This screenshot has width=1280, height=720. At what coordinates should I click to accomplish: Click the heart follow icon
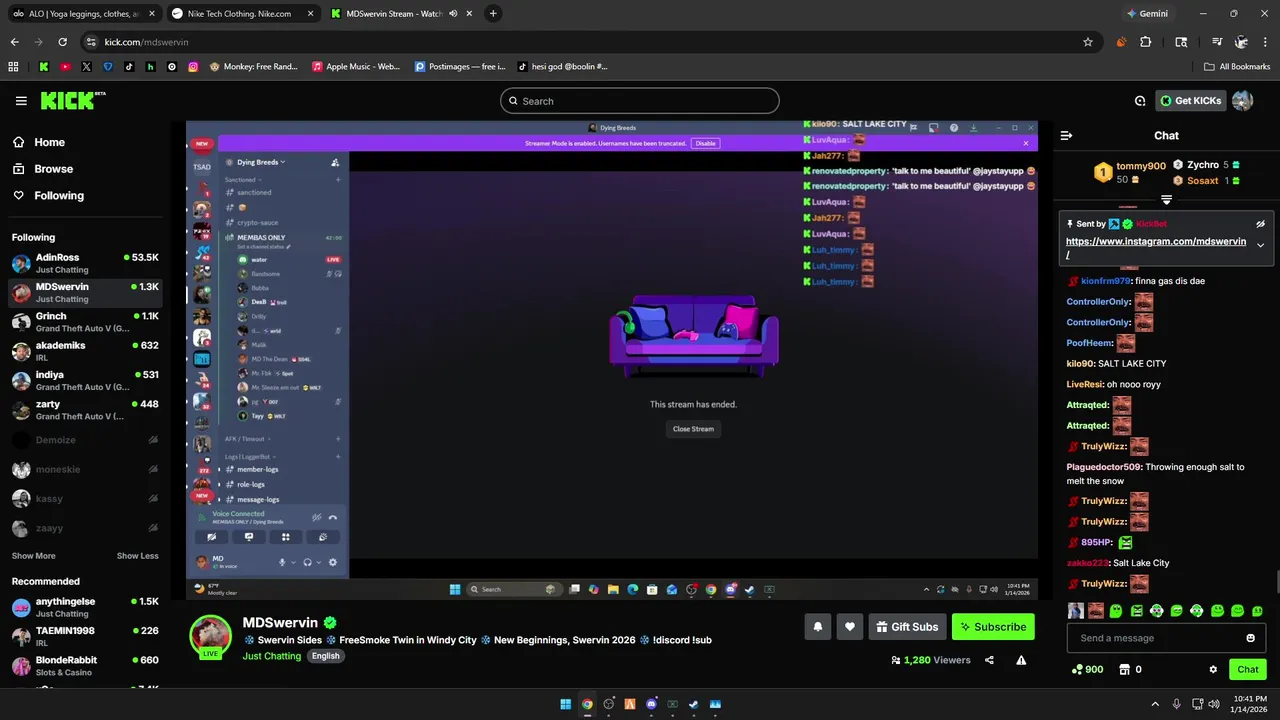point(850,627)
